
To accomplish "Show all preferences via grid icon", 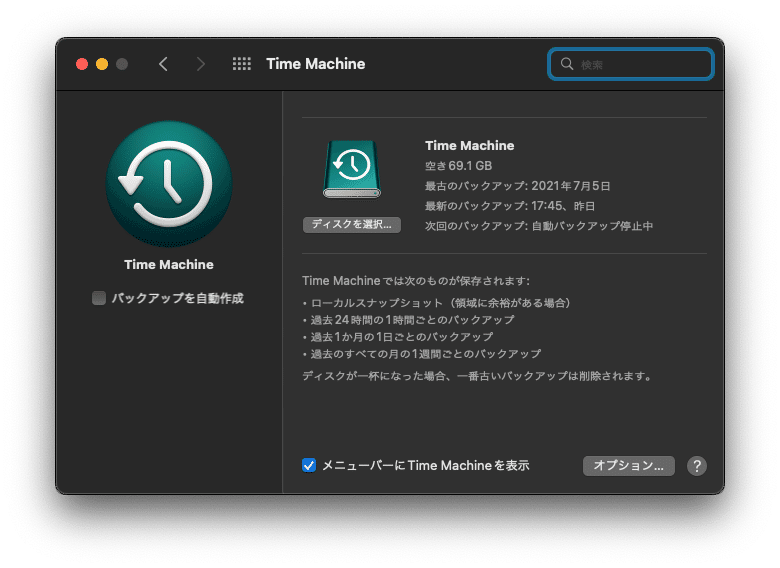I will point(242,64).
